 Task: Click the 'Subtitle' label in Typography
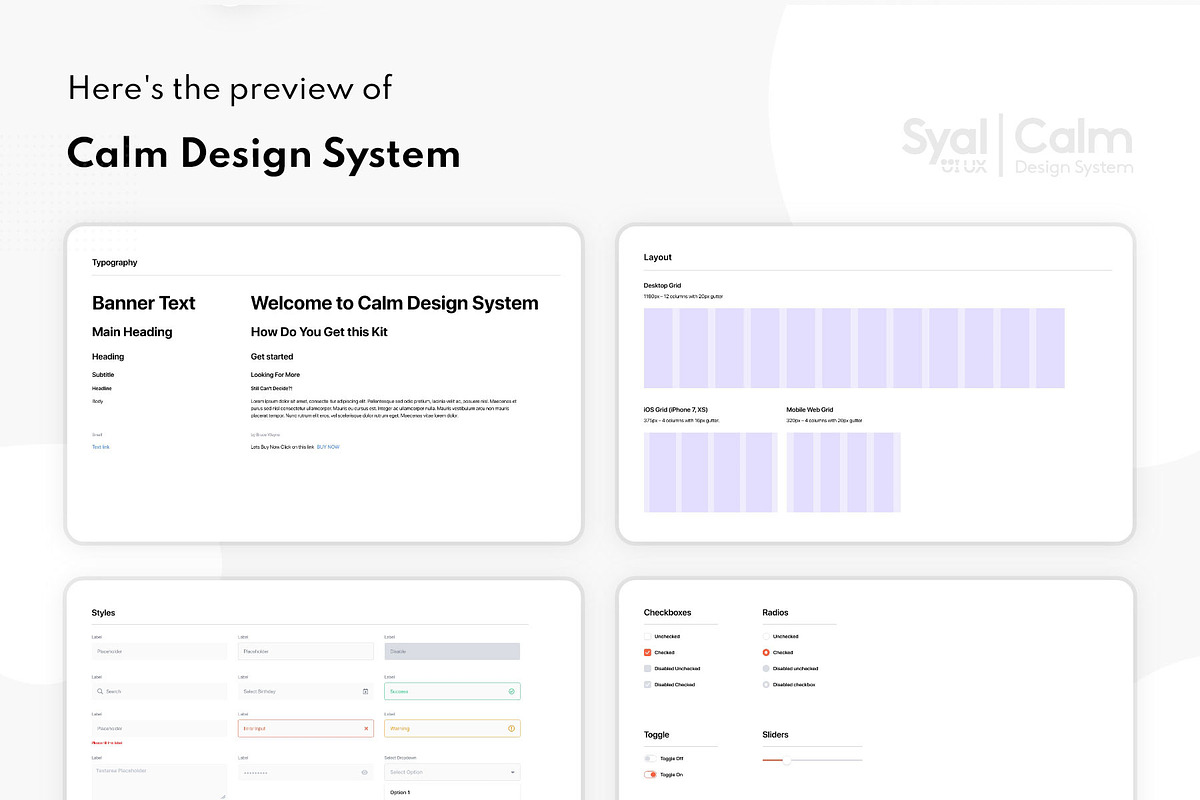click(x=103, y=375)
